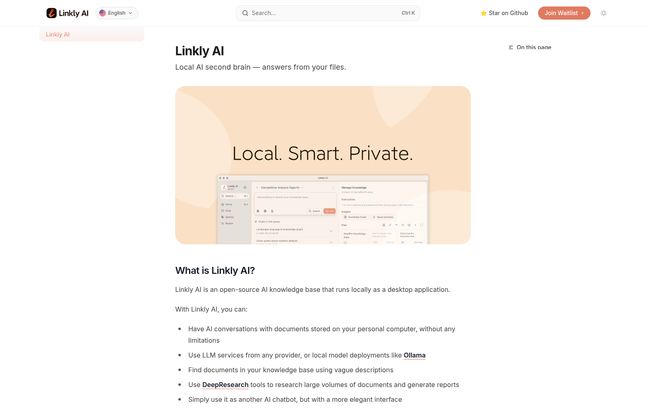Click the Linkly AI wordmark in header
The height and width of the screenshot is (414, 650).
coord(73,13)
